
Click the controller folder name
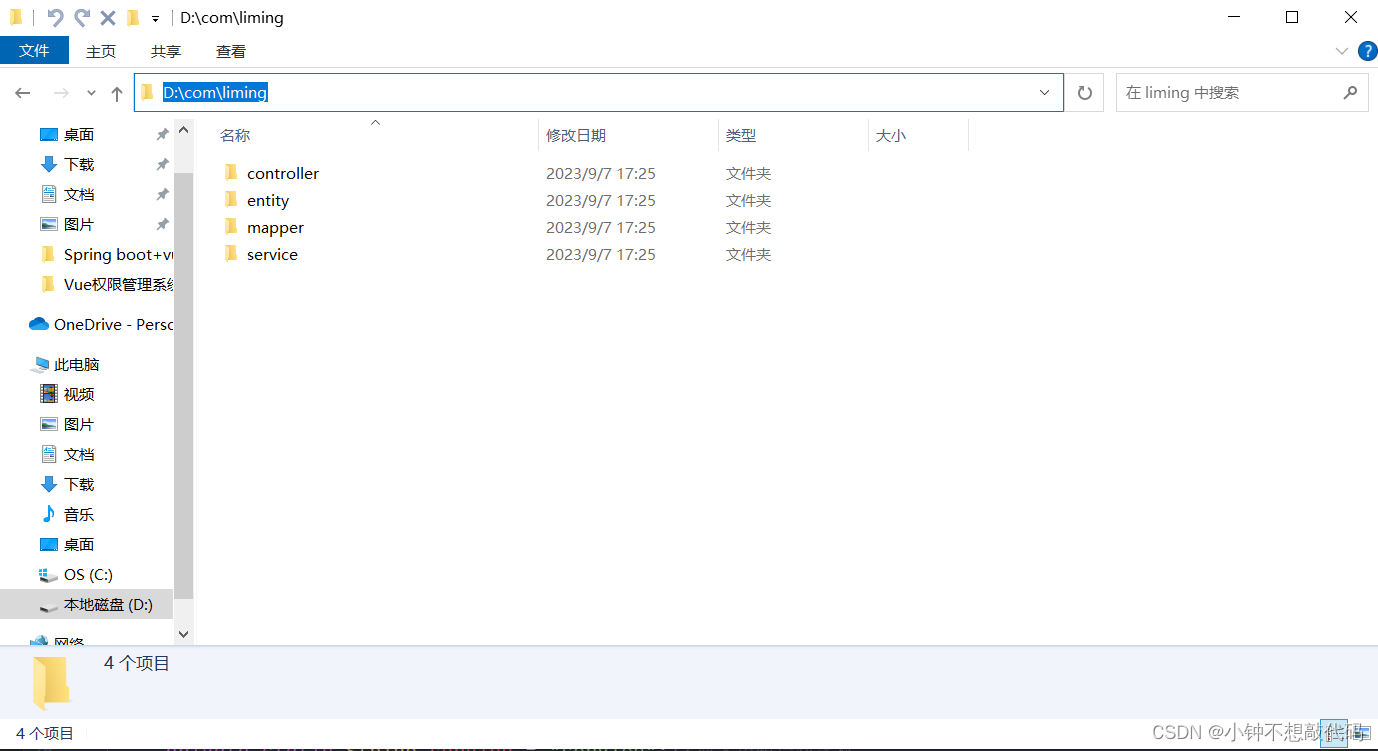pyautogui.click(x=283, y=173)
